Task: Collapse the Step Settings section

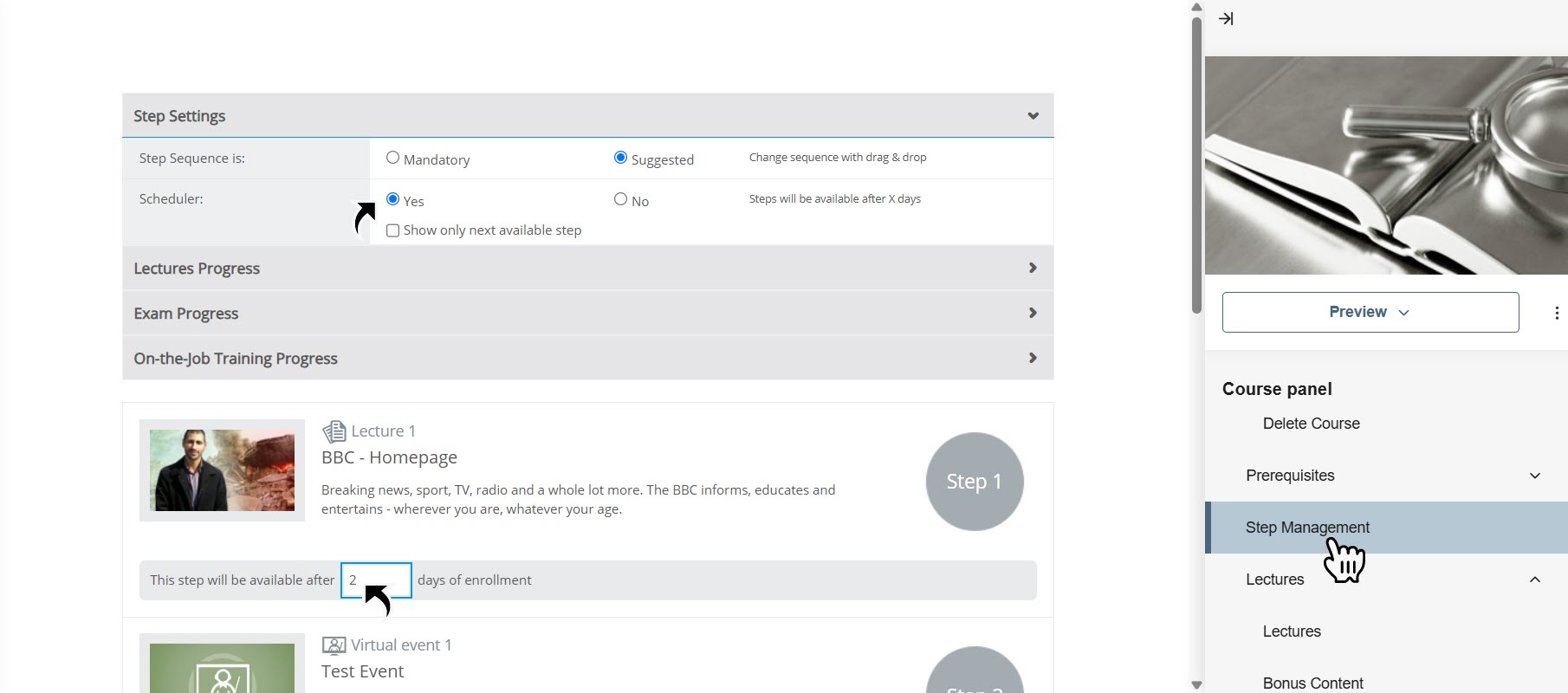Action: point(1033,116)
